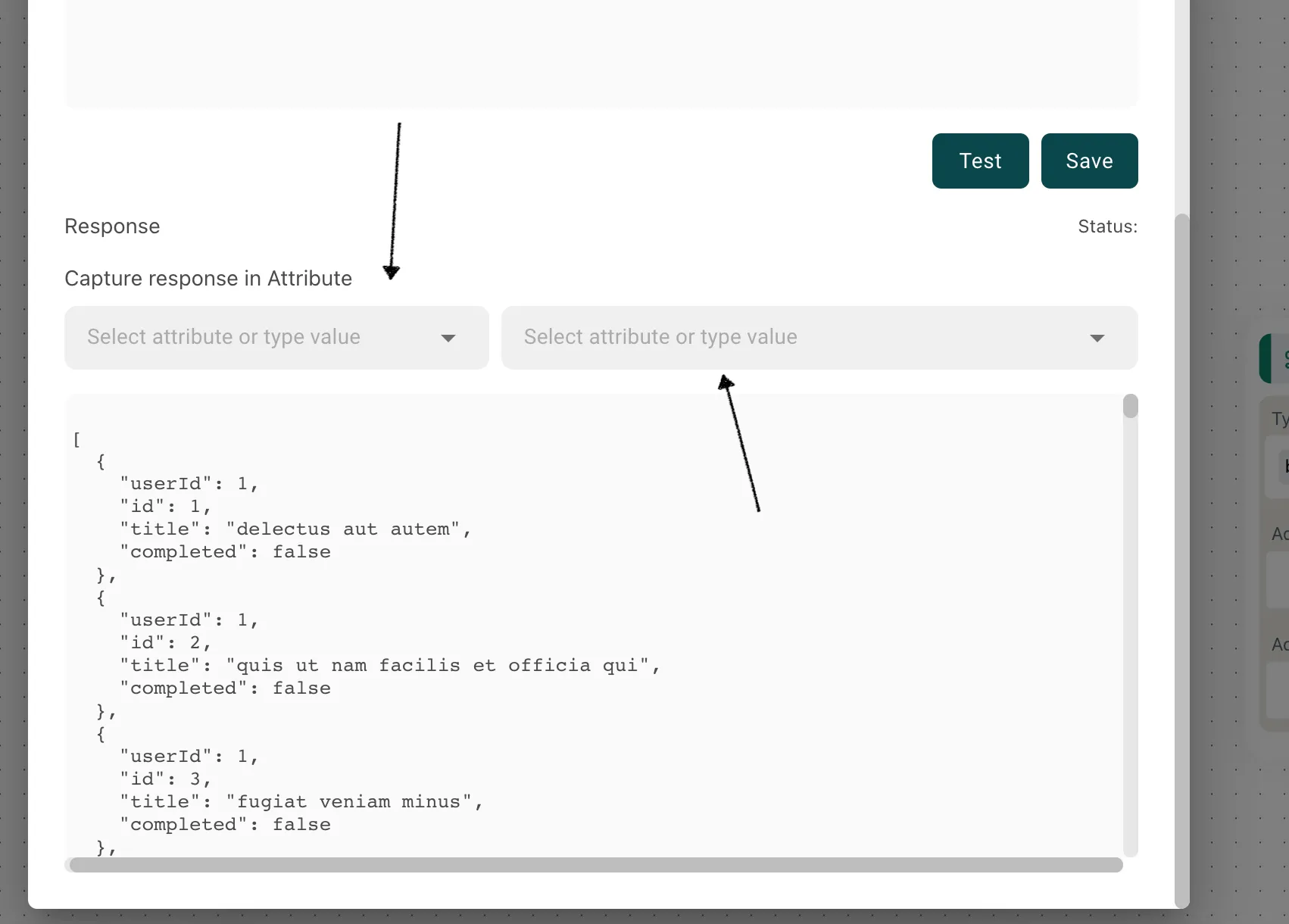Click the Test button
The width and height of the screenshot is (1289, 924).
(x=980, y=161)
